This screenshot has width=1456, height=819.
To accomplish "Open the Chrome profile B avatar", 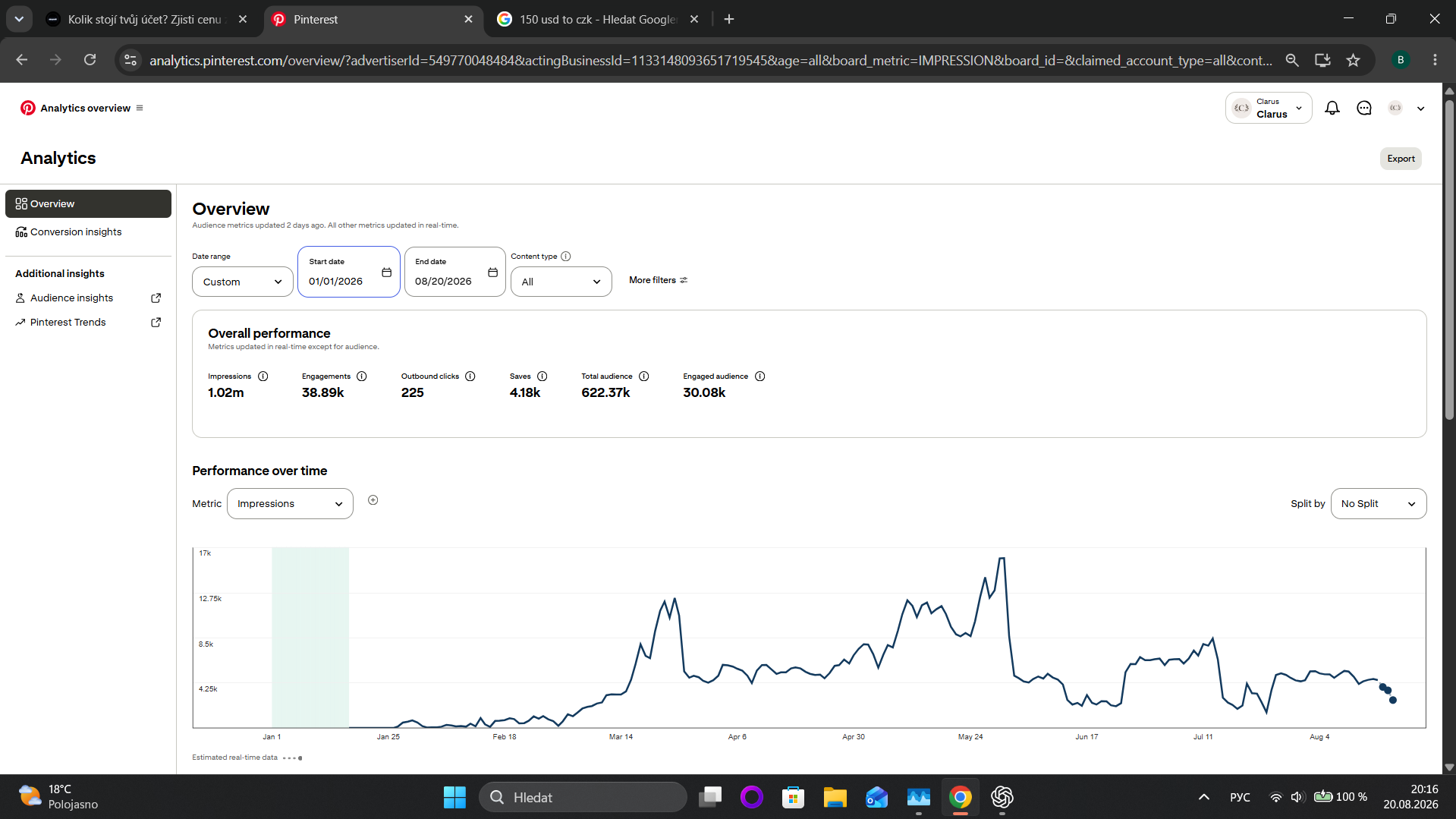I will (x=1401, y=60).
